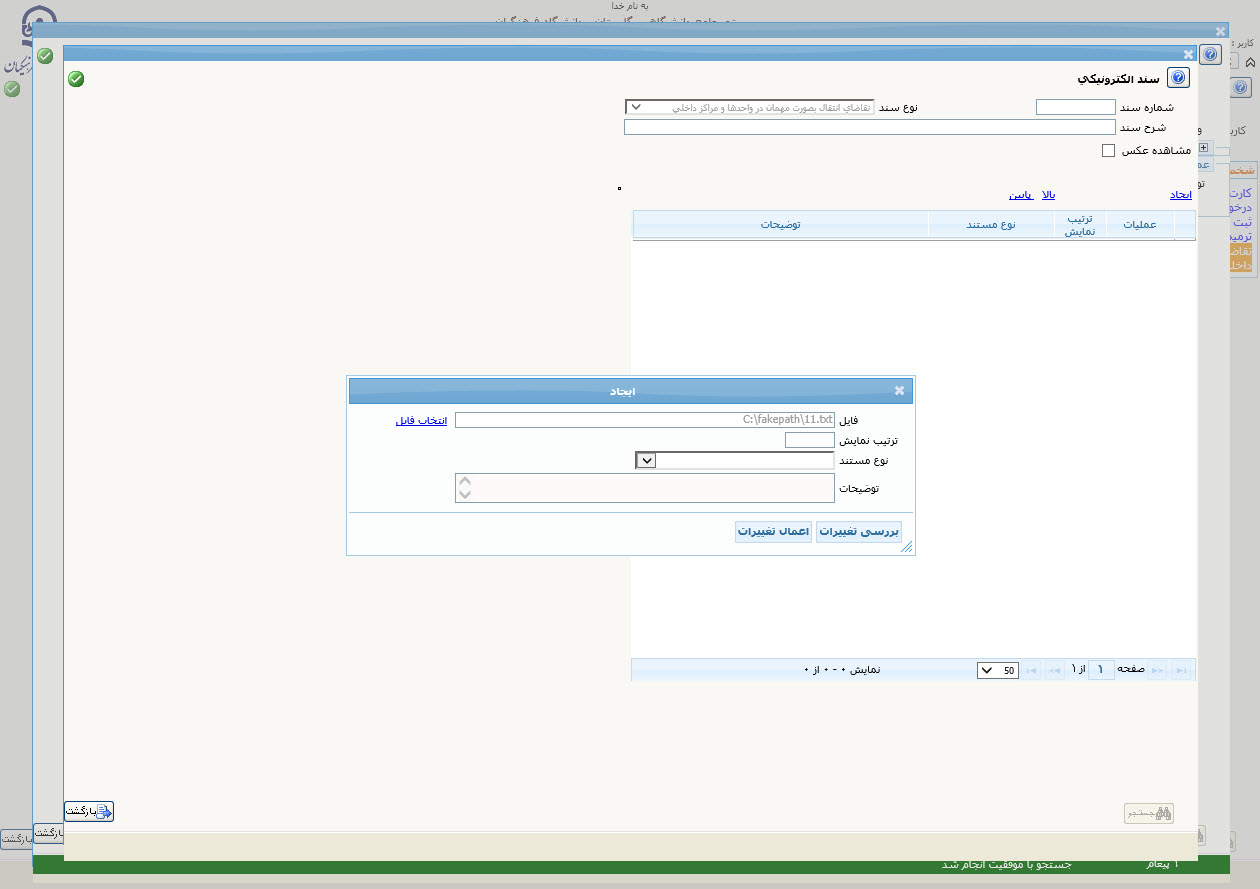Click into the توضیحات text area
Viewport: 1260px width, 889px height.
(x=644, y=488)
